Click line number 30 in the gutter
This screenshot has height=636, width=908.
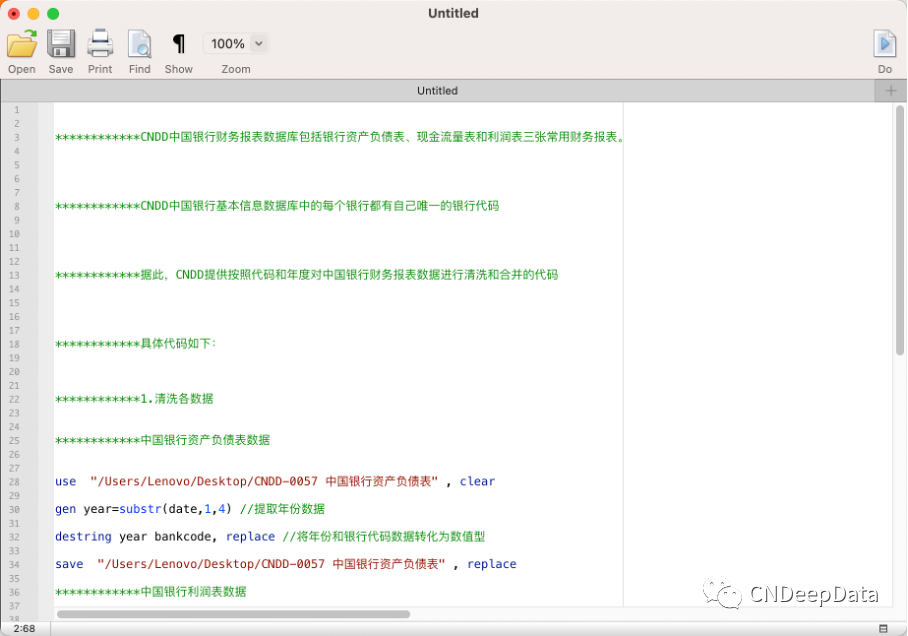click(x=14, y=509)
